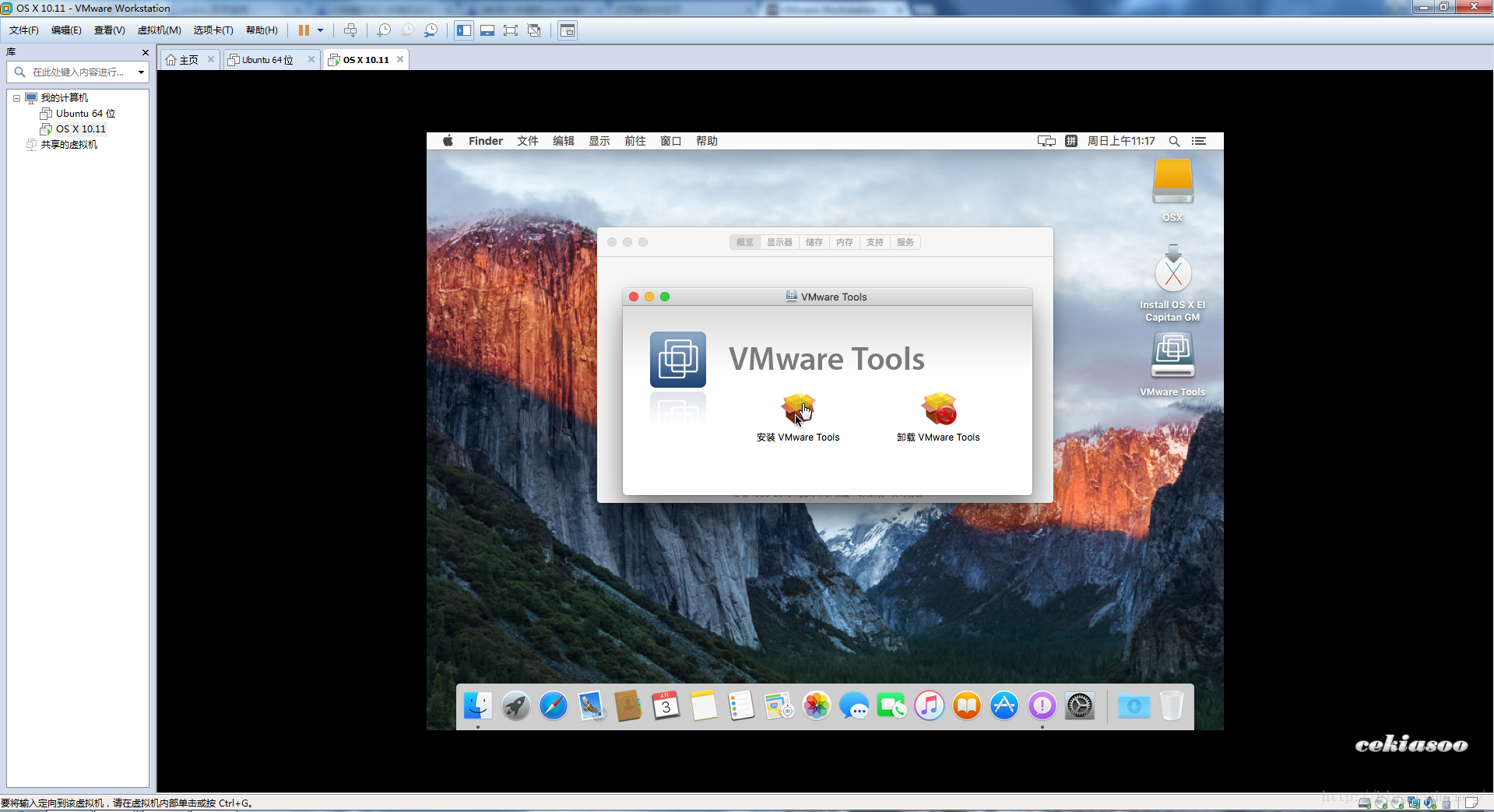Toggle Unity mode toolbar icon

tap(534, 30)
